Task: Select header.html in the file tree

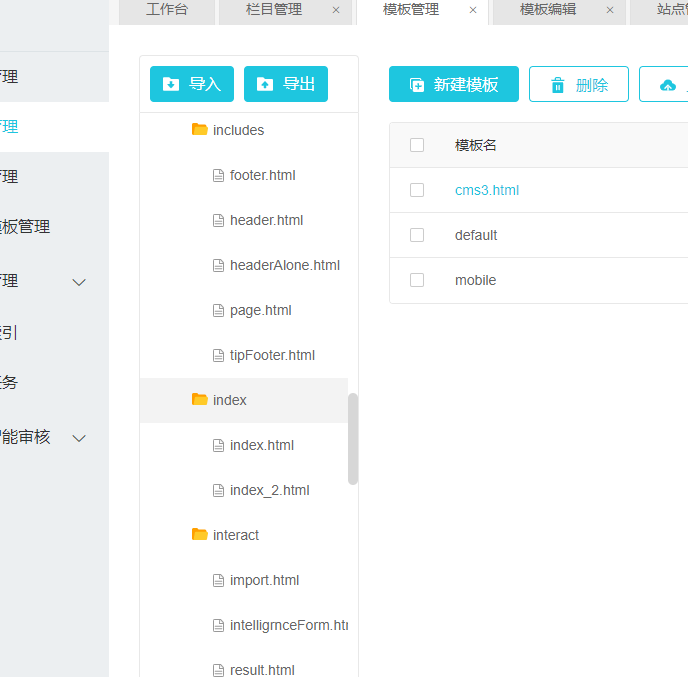Action: coord(266,220)
